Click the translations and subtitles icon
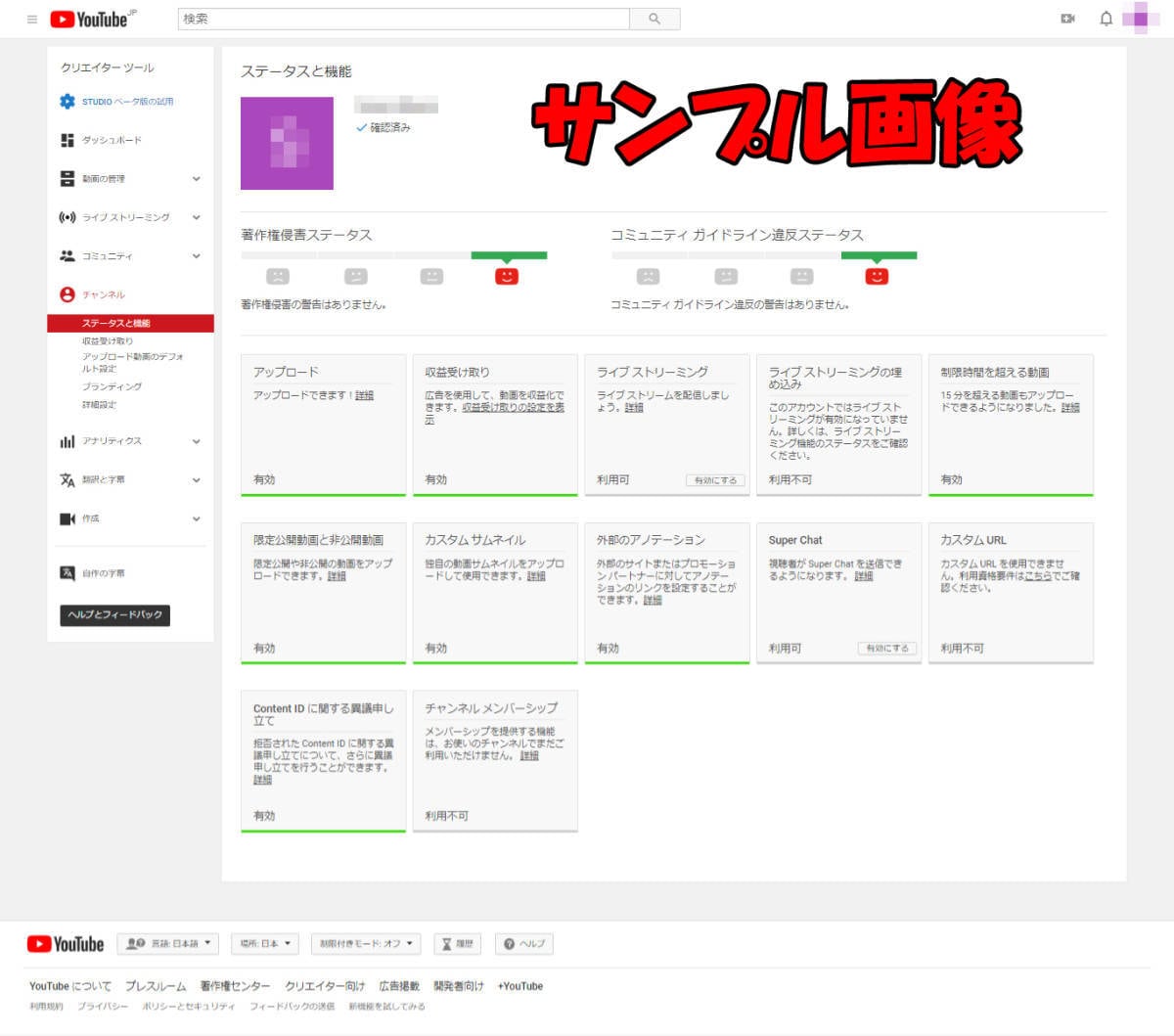Image resolution: width=1174 pixels, height=1036 pixels. point(67,480)
